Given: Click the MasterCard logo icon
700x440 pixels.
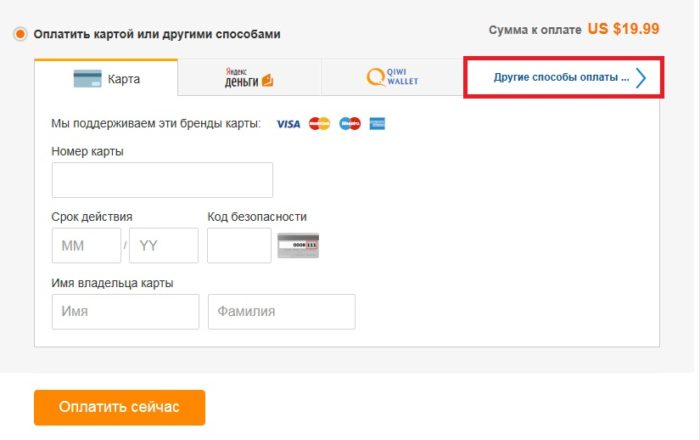Looking at the screenshot, I should (x=319, y=124).
